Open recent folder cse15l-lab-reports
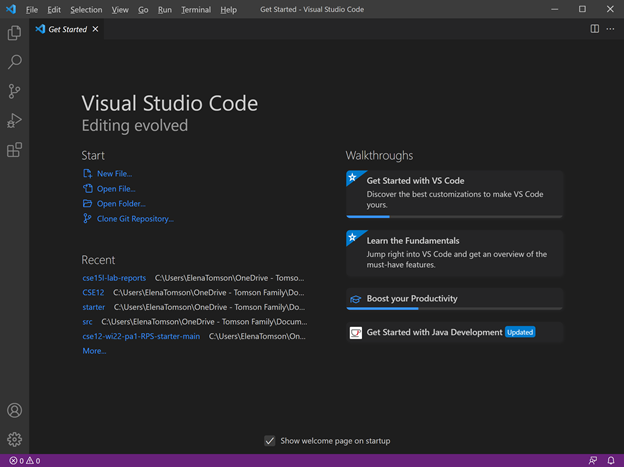 coord(114,278)
